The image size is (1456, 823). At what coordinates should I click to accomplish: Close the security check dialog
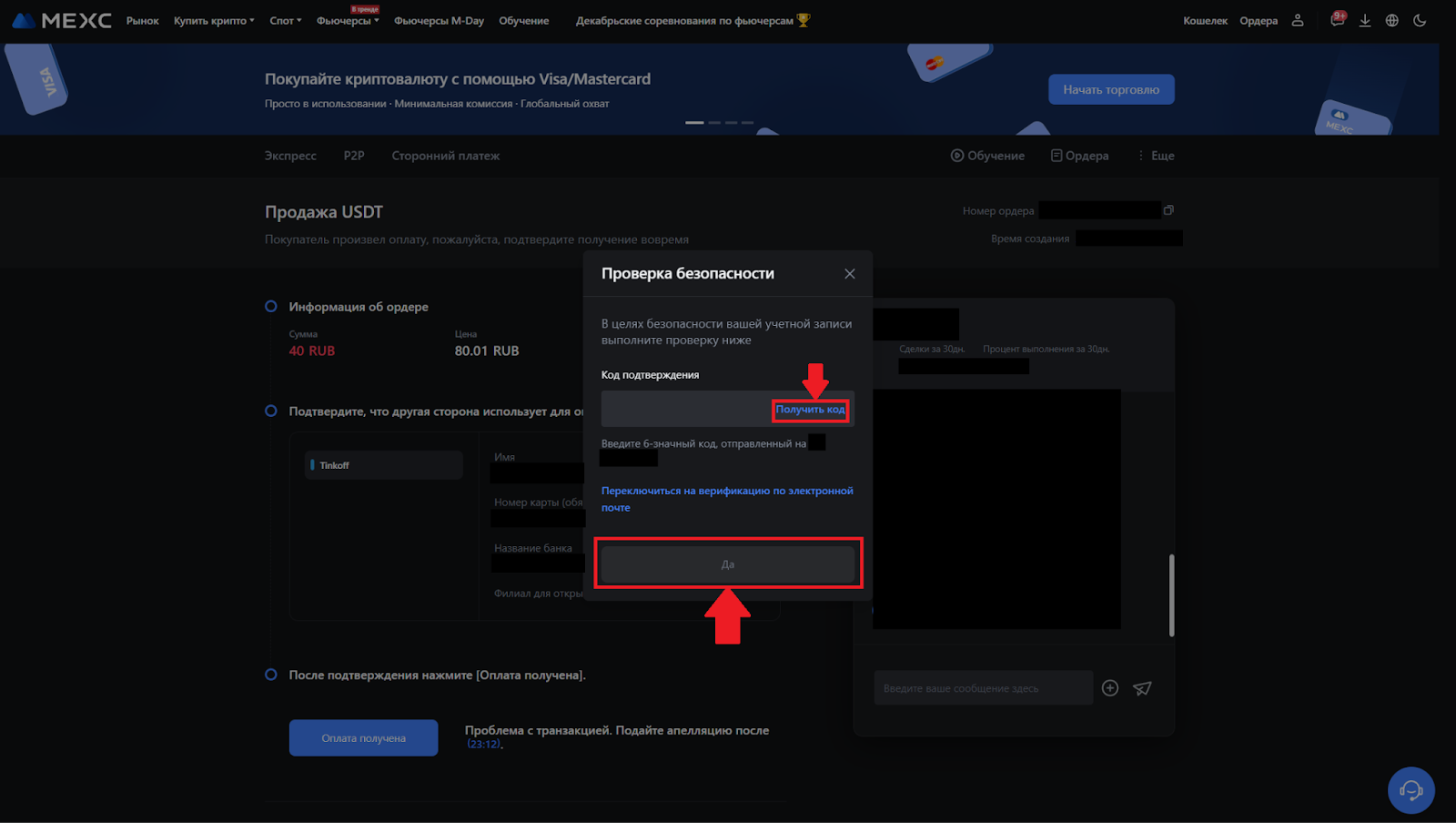[849, 274]
